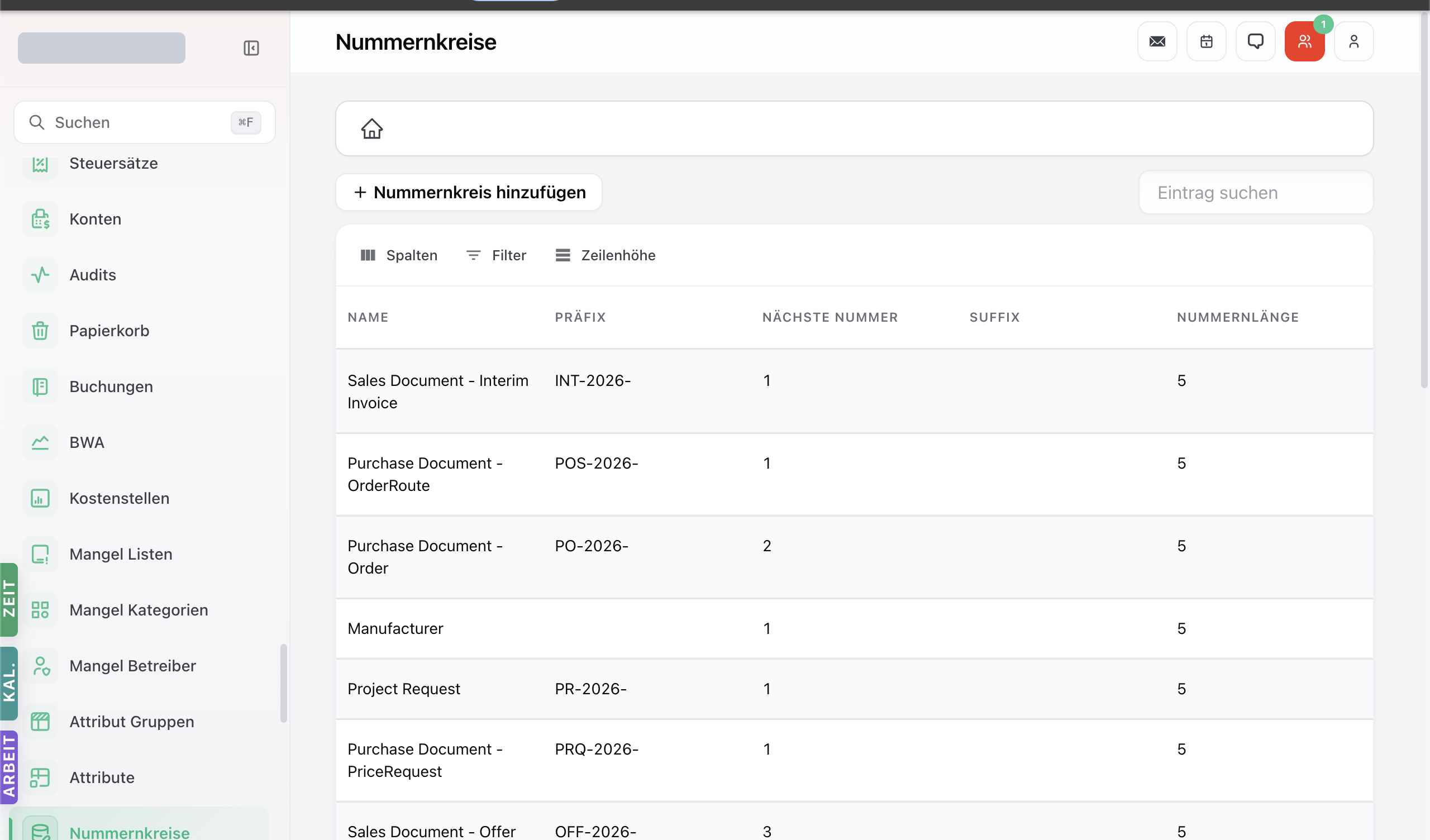Click the red users notification button
The width and height of the screenshot is (1430, 840).
click(1304, 41)
